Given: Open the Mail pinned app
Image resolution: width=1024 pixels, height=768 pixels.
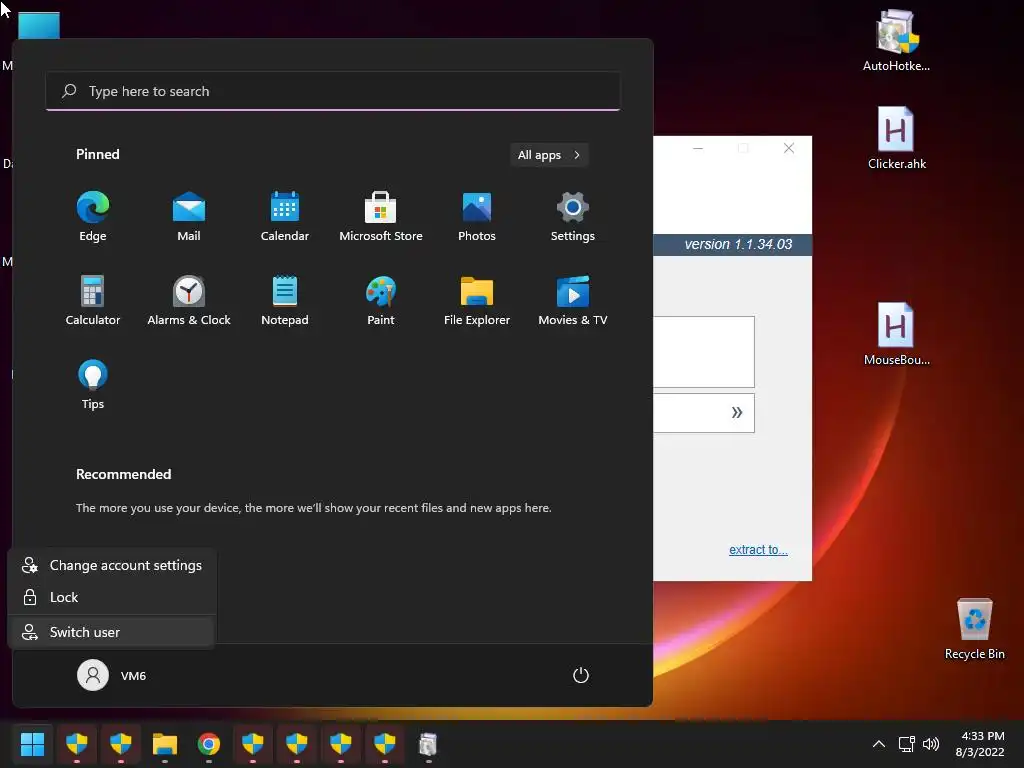Looking at the screenshot, I should 189,216.
